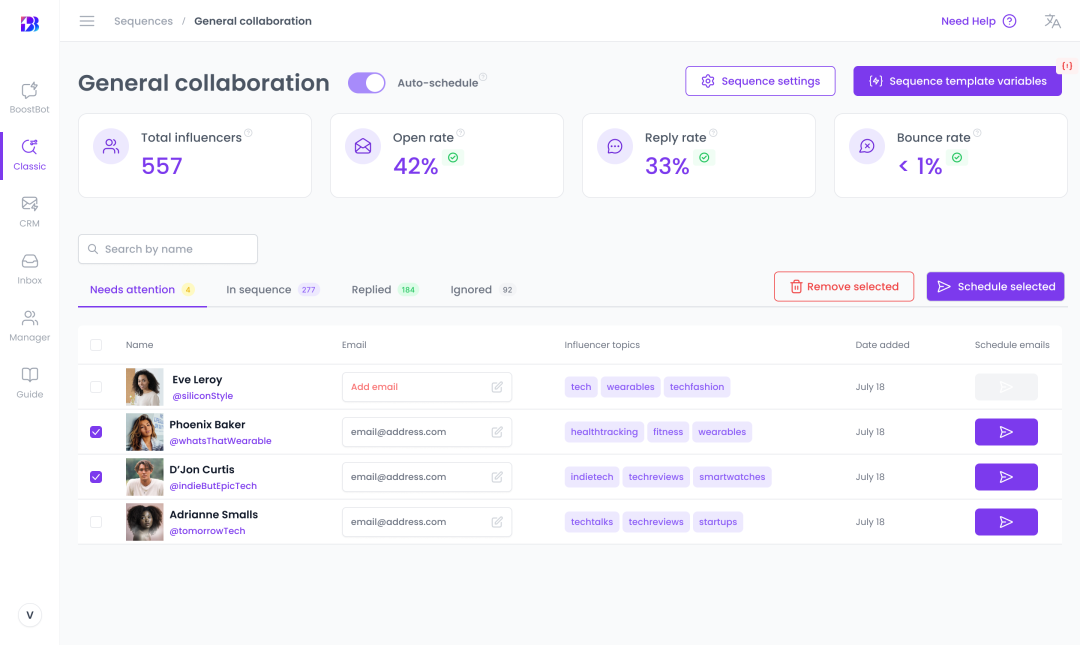The width and height of the screenshot is (1080, 645).
Task: Go to Inbox in sidebar
Action: click(30, 262)
